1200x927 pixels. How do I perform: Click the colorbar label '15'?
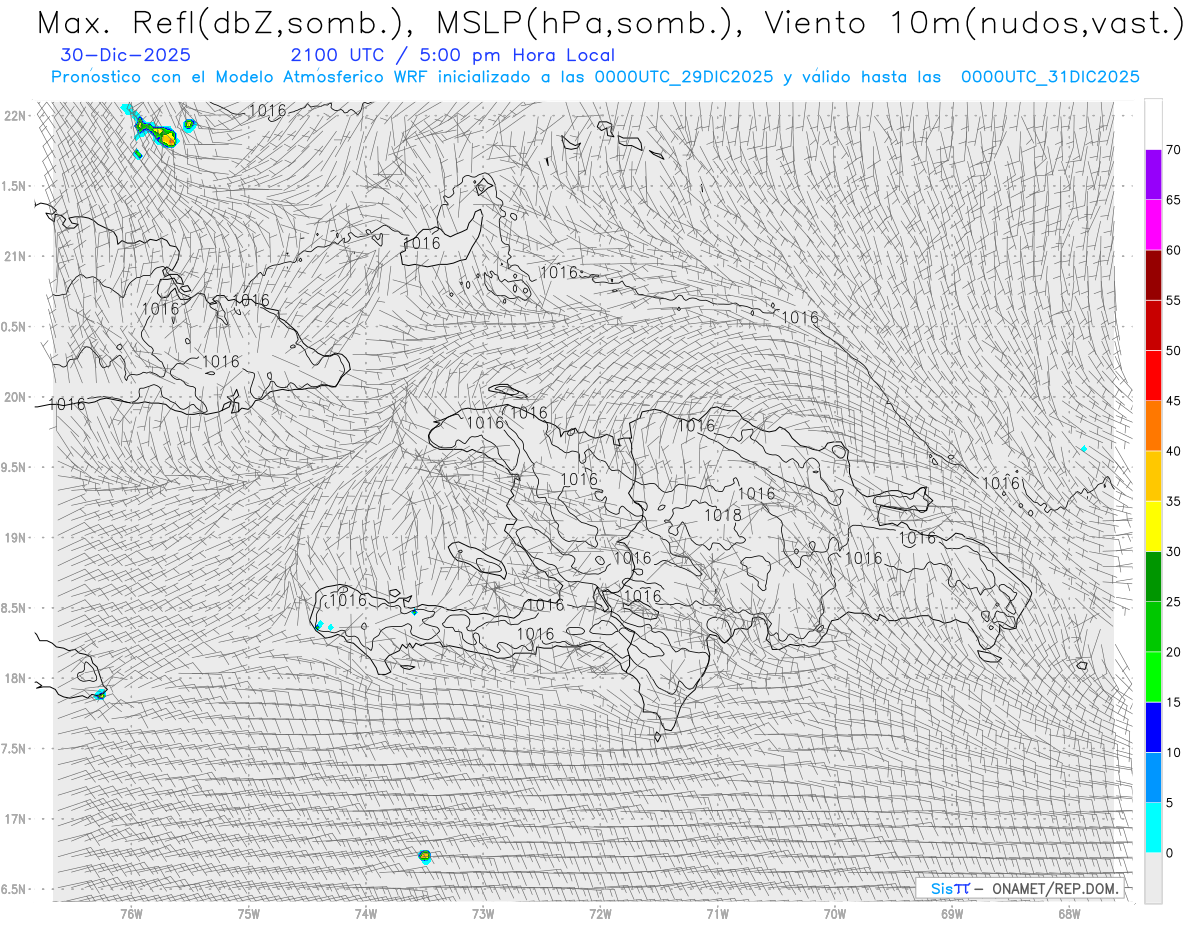pyautogui.click(x=1173, y=702)
